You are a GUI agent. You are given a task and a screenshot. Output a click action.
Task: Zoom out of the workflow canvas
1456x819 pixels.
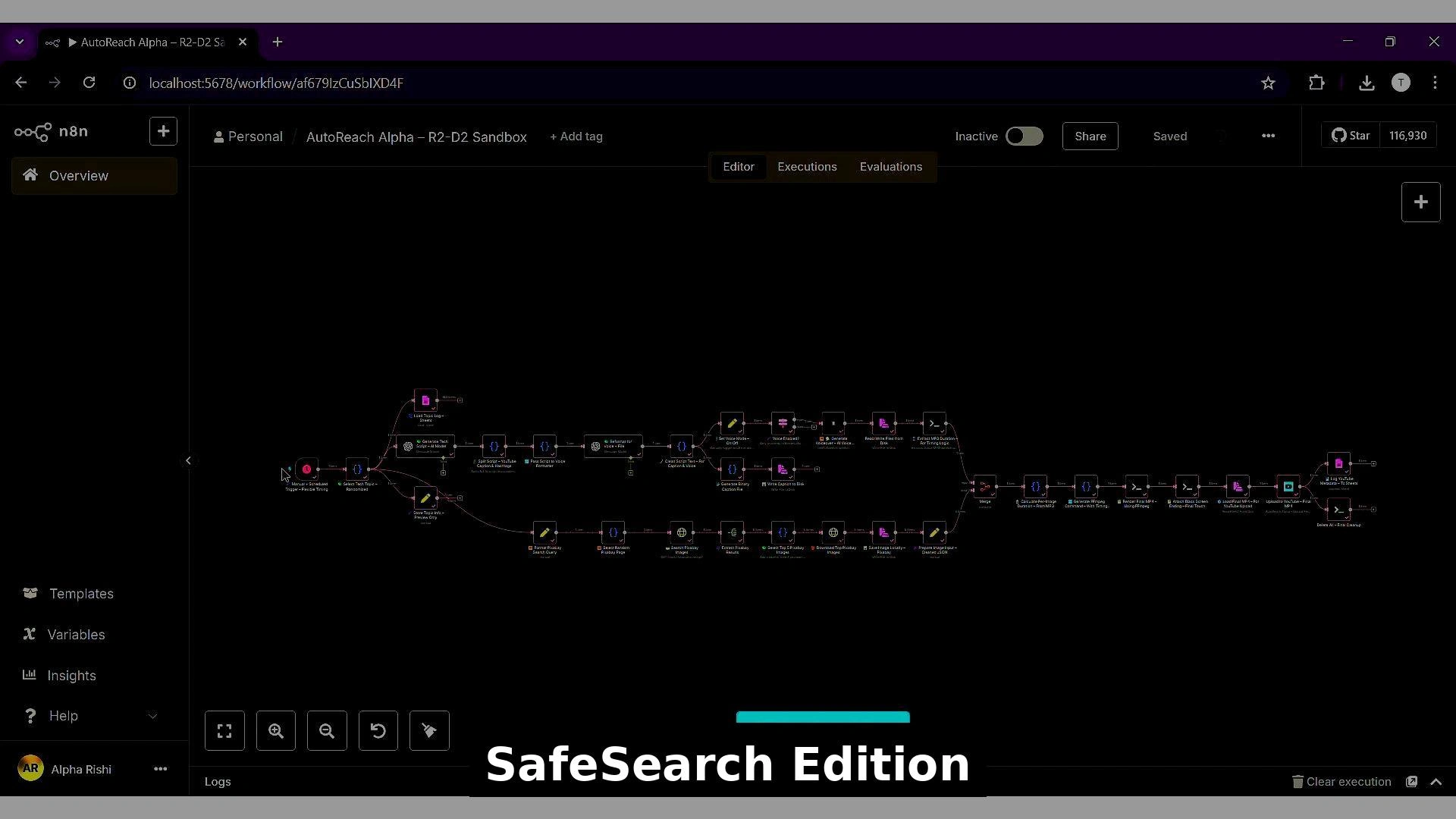[327, 731]
